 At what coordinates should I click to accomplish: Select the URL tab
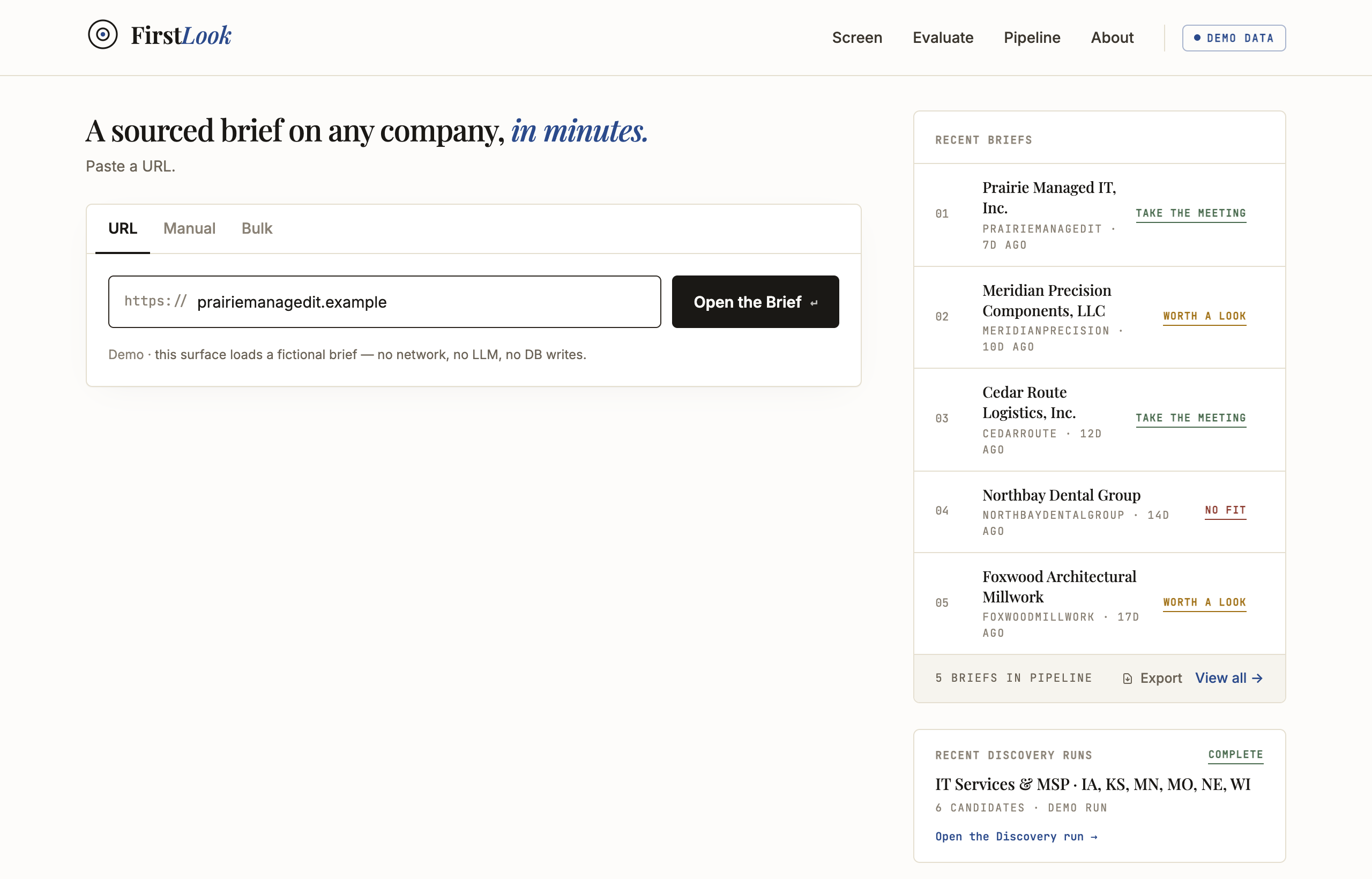[123, 228]
